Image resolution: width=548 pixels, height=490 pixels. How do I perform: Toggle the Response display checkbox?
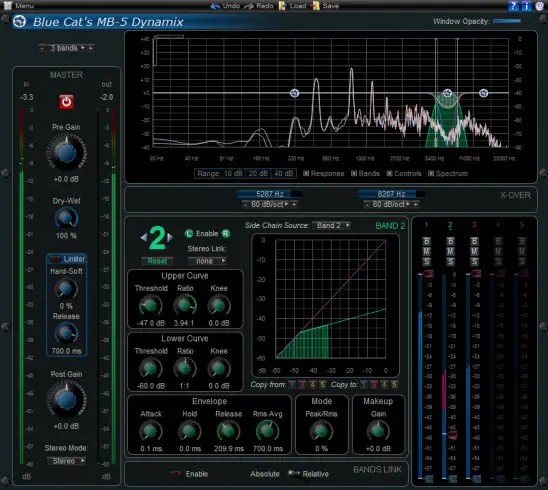306,173
